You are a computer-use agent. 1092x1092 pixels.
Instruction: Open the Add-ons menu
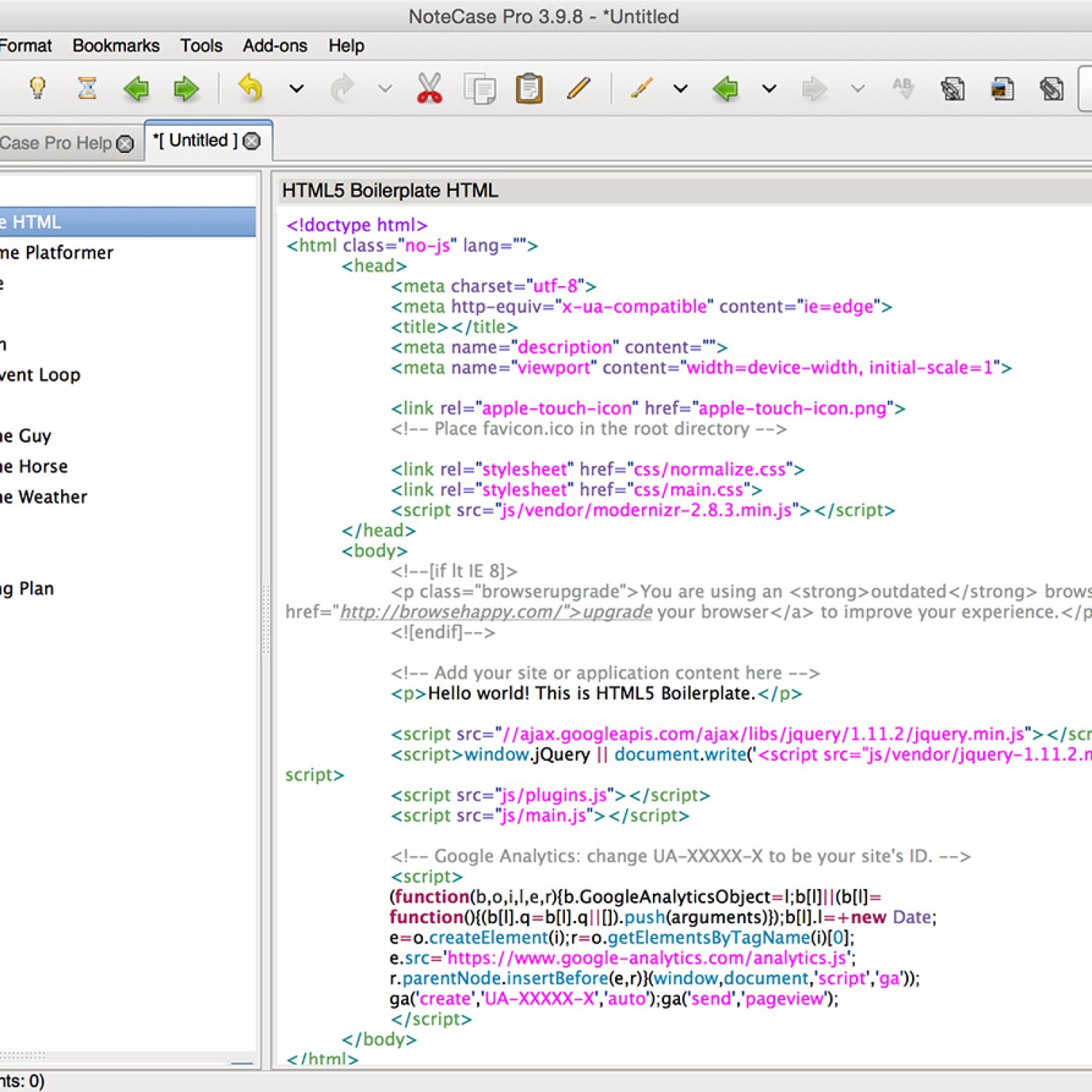[x=274, y=45]
